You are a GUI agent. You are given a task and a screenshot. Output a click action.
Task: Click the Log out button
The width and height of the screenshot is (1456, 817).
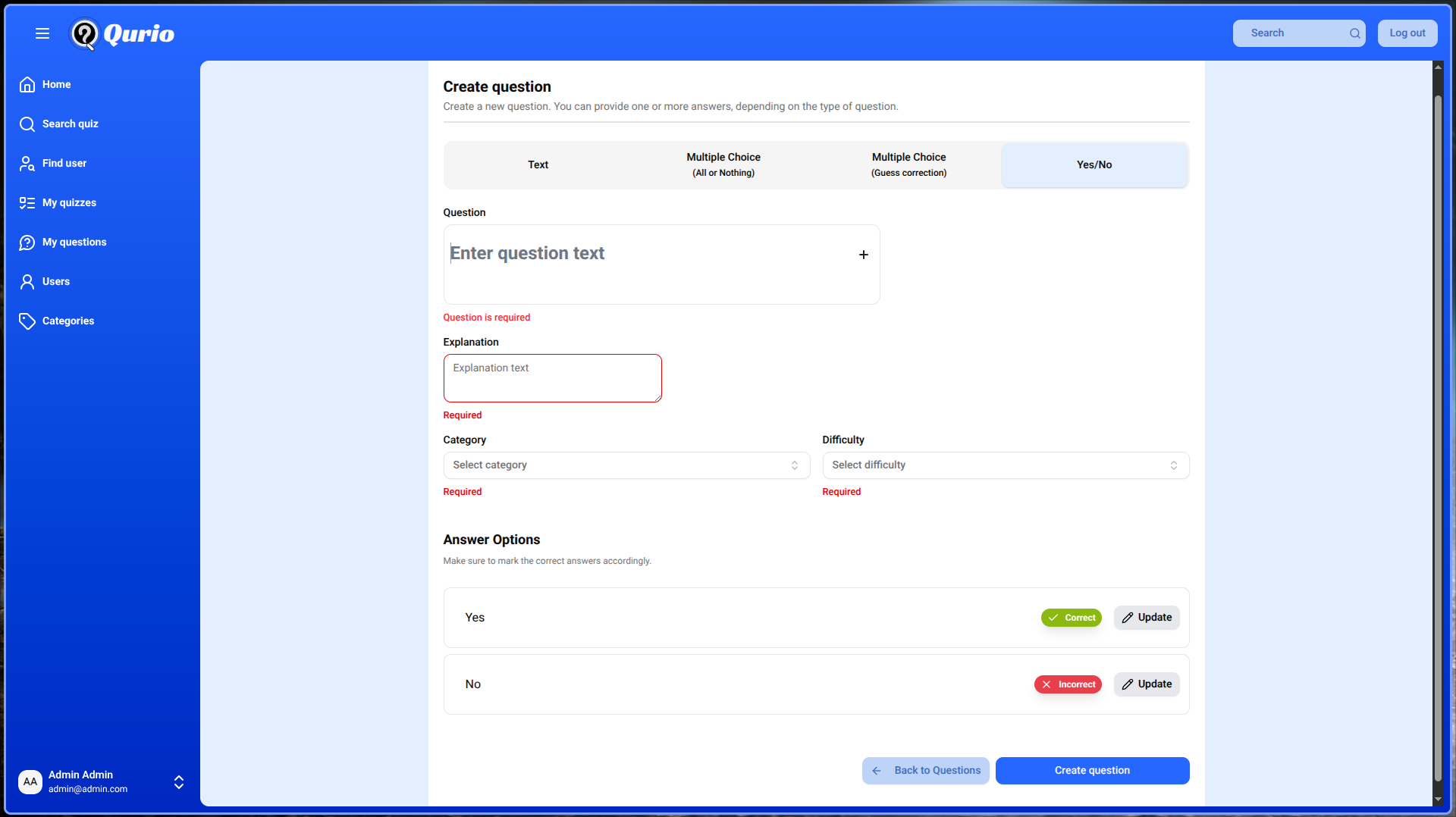[x=1407, y=33]
